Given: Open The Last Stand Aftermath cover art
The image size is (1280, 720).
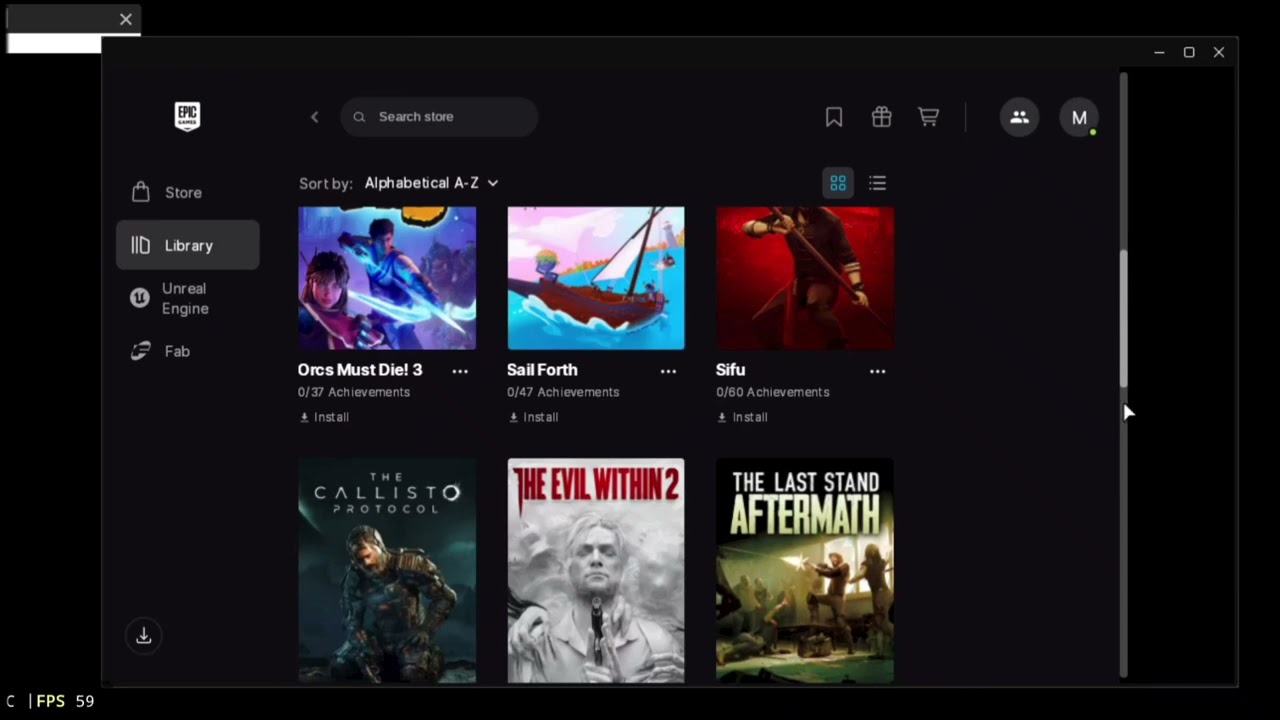Looking at the screenshot, I should point(805,571).
